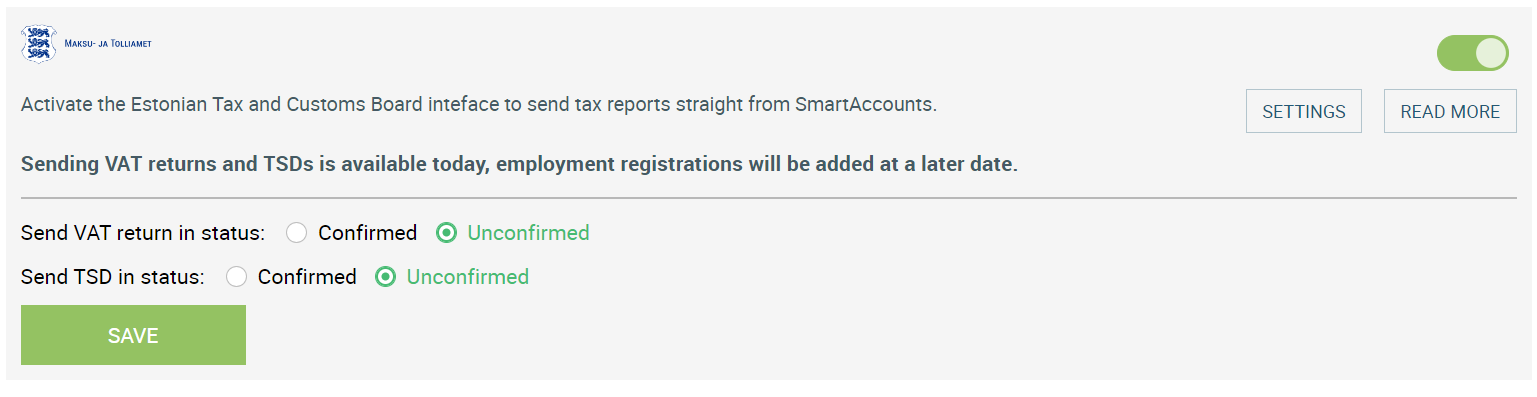Click the Maksu- ja Tolliamet logo text
Image resolution: width=1537 pixels, height=397 pixels.
tap(108, 44)
